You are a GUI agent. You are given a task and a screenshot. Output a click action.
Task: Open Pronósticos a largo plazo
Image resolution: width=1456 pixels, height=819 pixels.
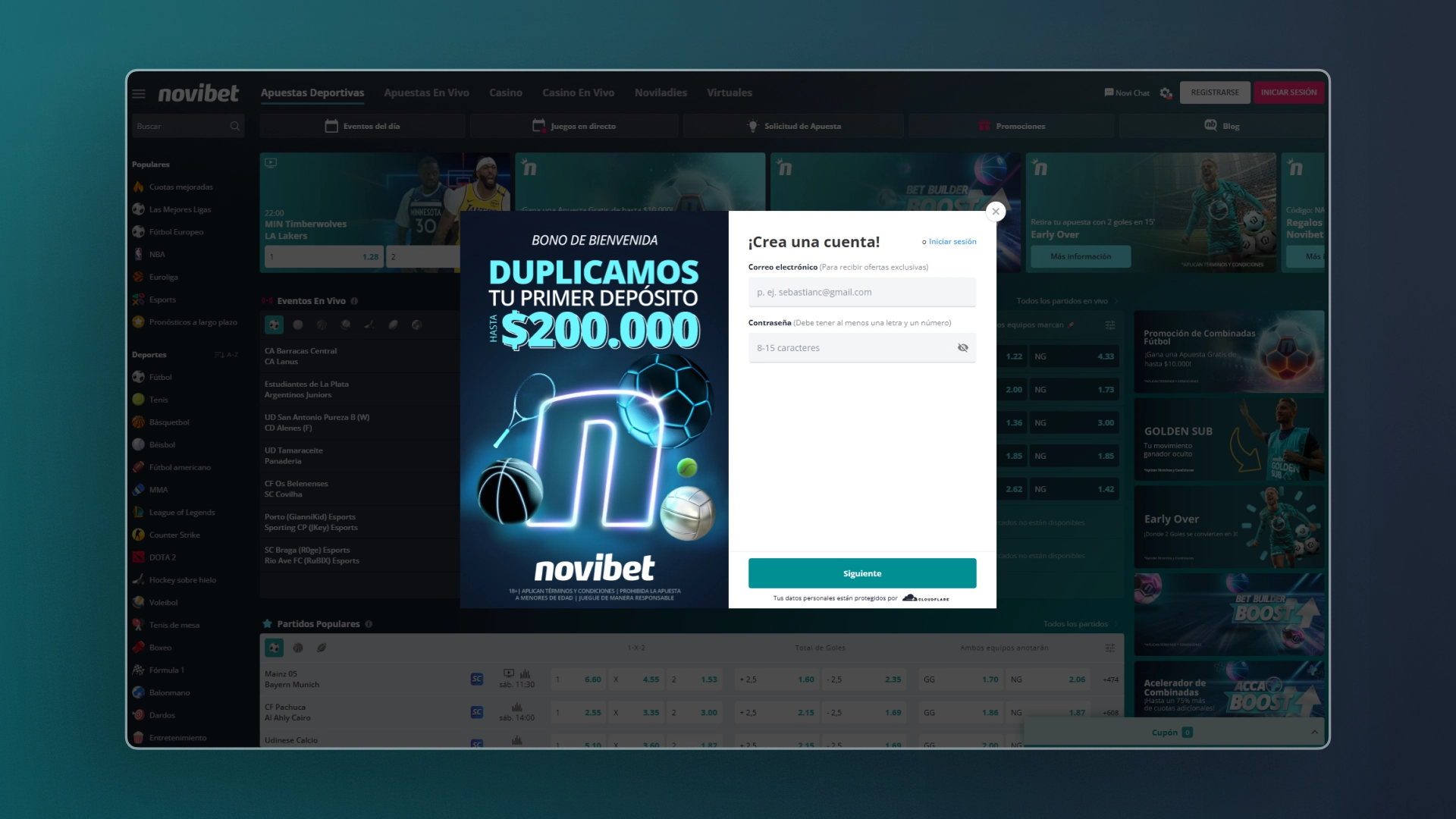coord(185,322)
